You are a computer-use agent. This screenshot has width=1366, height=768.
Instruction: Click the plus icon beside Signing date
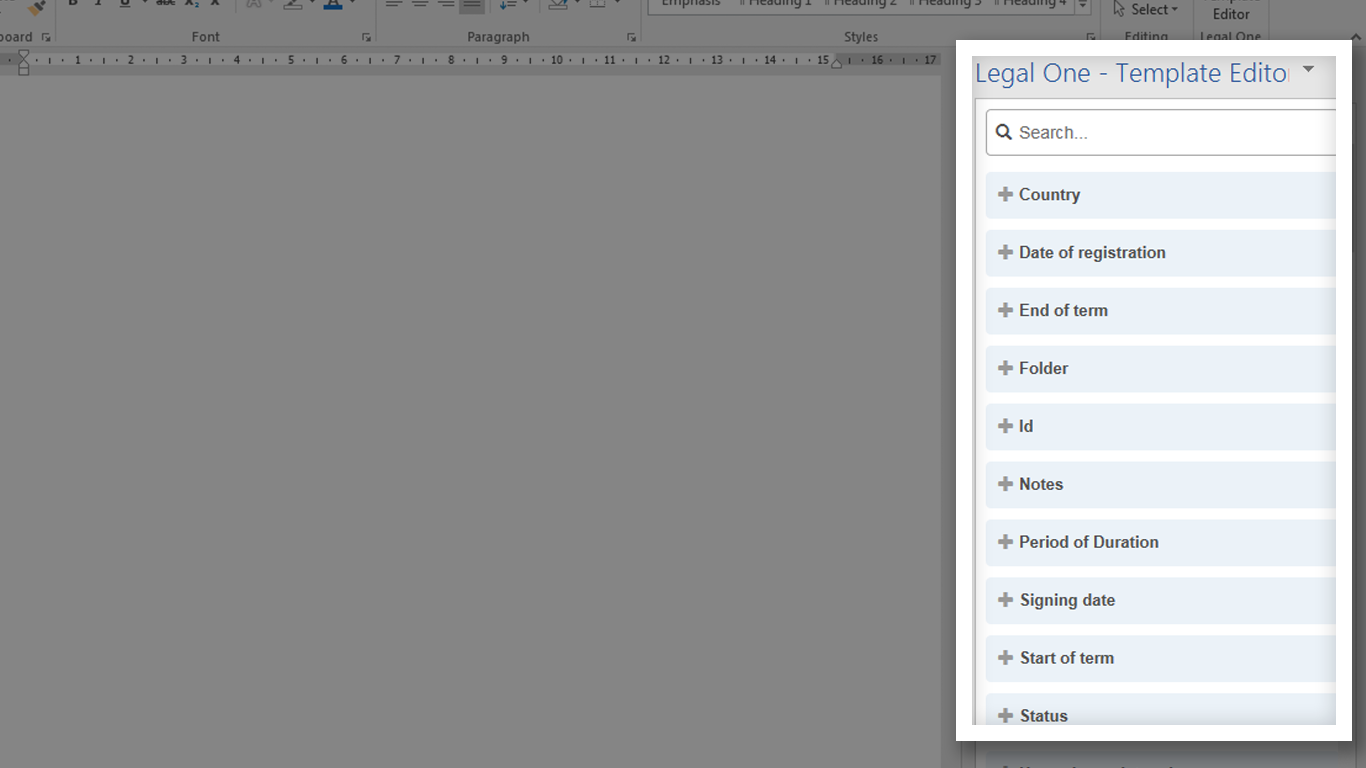(x=1006, y=600)
